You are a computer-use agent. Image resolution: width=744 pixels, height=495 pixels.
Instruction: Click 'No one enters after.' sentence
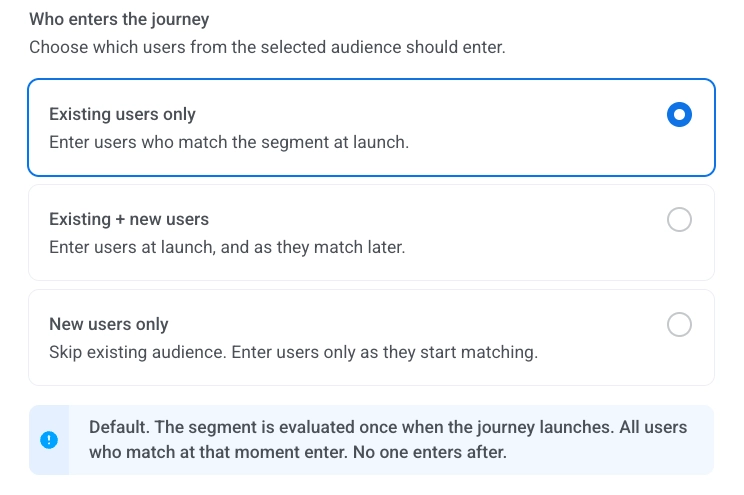[x=430, y=452]
